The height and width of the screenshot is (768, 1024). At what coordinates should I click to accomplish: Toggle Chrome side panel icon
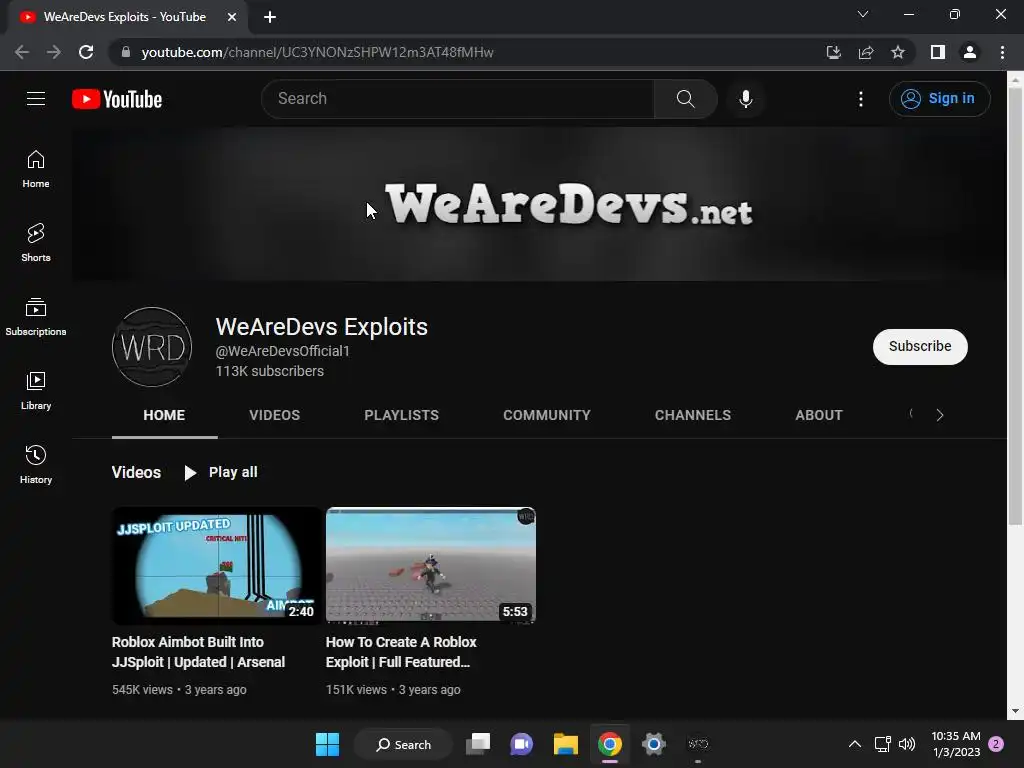click(938, 52)
